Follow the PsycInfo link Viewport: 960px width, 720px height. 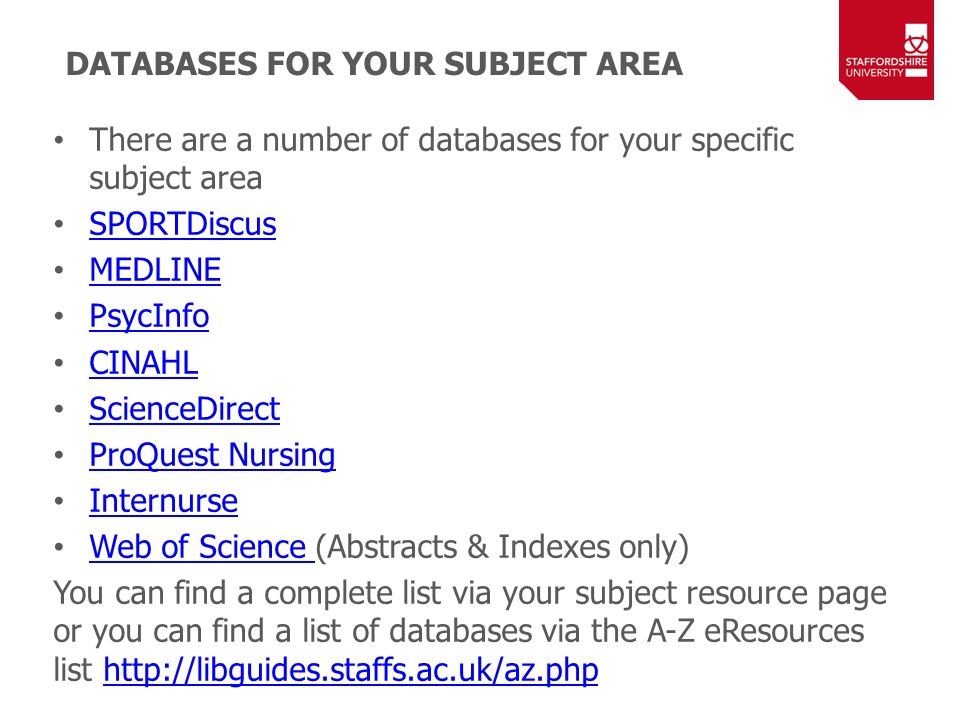(149, 317)
